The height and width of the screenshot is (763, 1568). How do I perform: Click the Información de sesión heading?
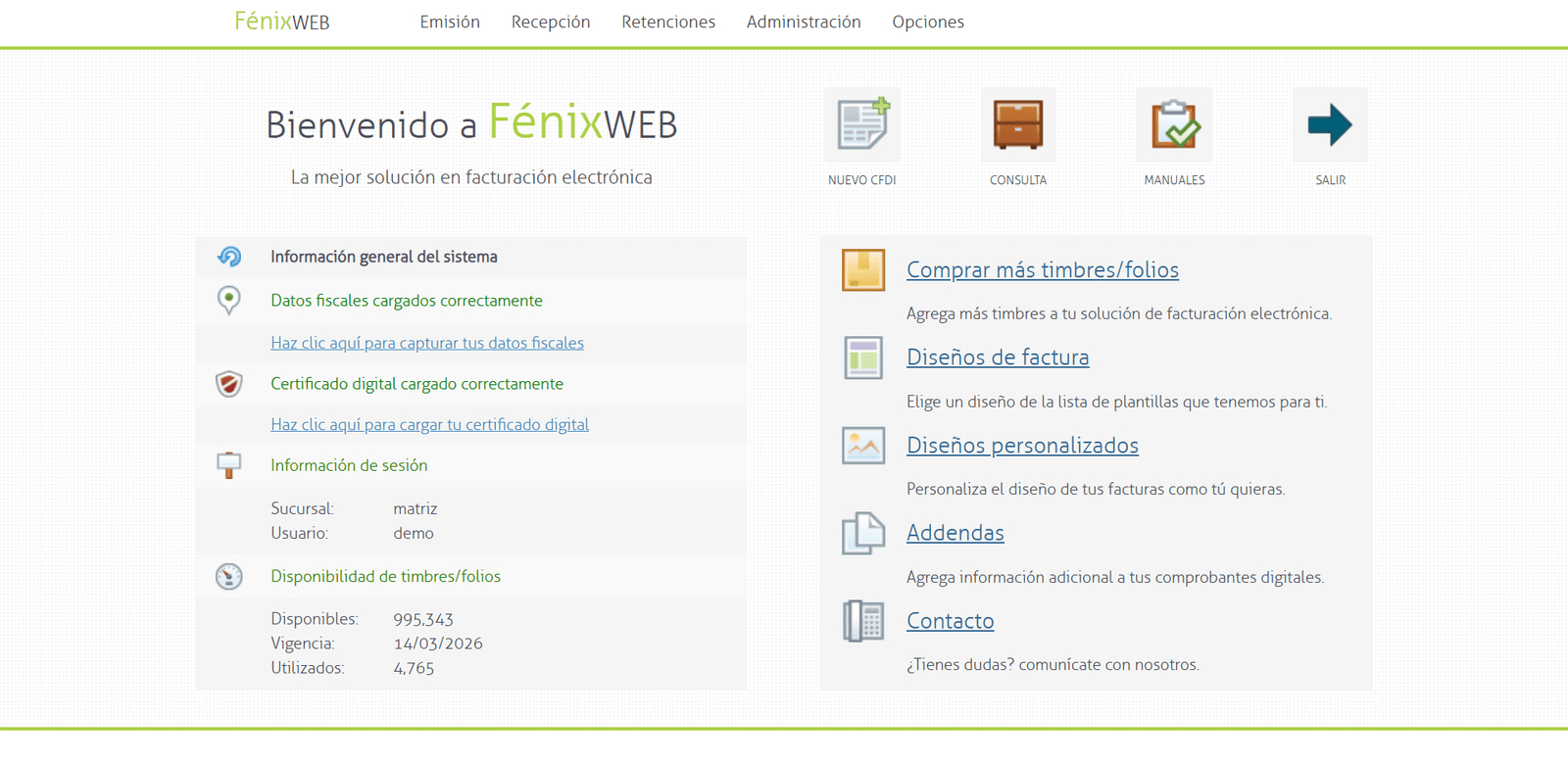pos(349,465)
